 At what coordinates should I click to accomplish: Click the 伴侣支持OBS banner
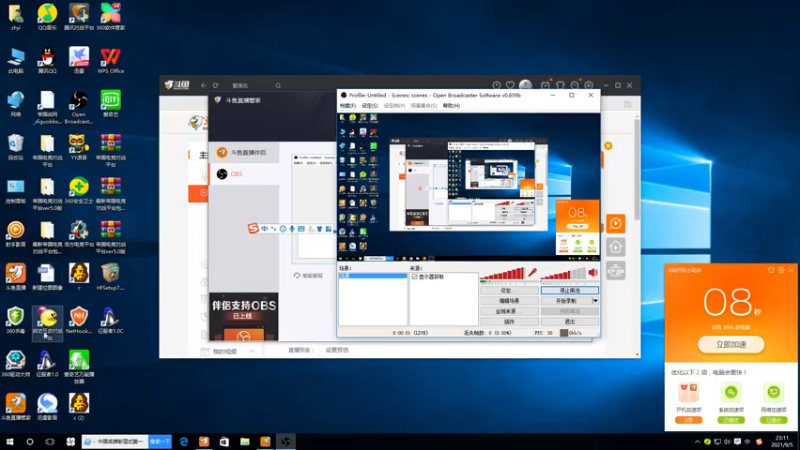click(244, 316)
